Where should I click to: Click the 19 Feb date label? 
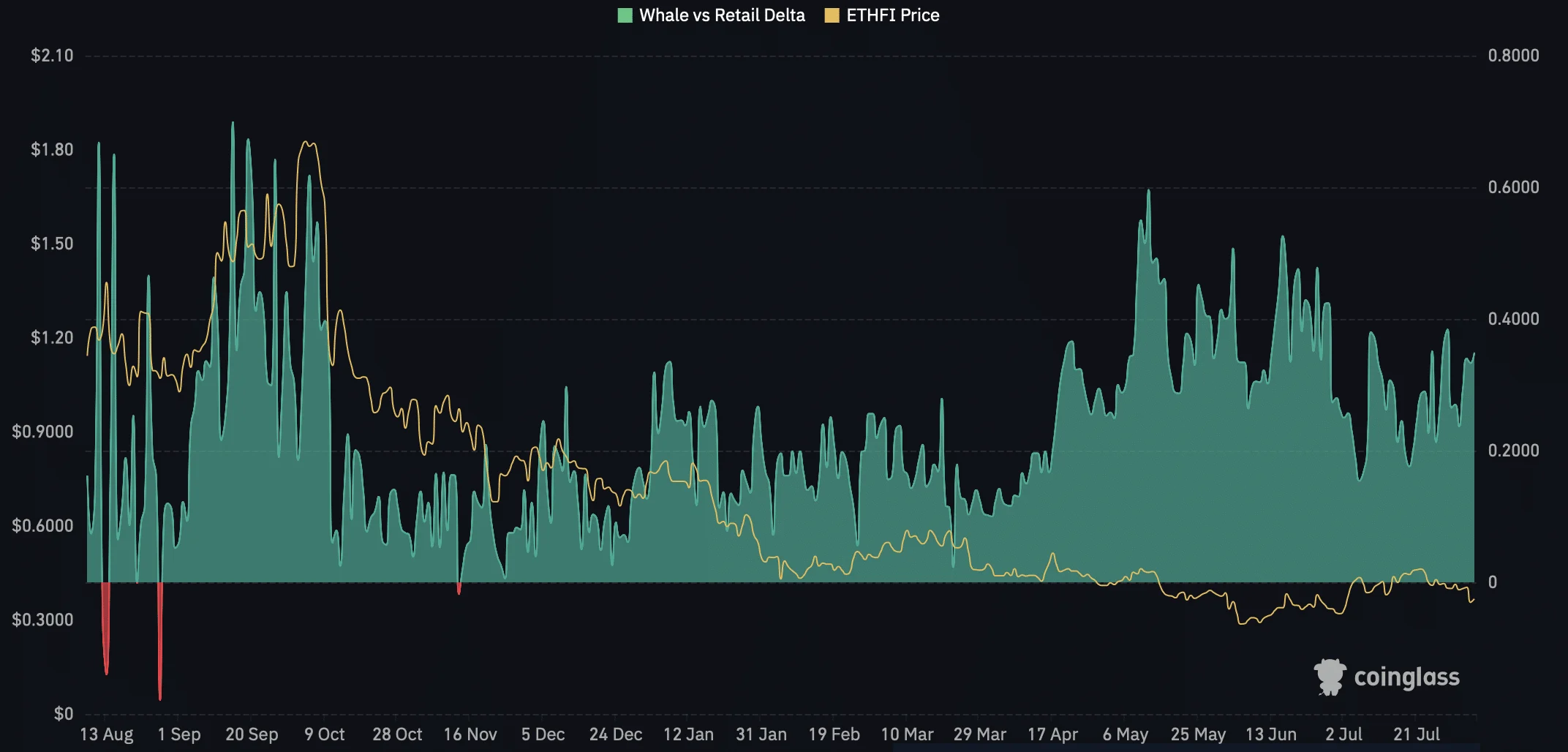(x=834, y=734)
